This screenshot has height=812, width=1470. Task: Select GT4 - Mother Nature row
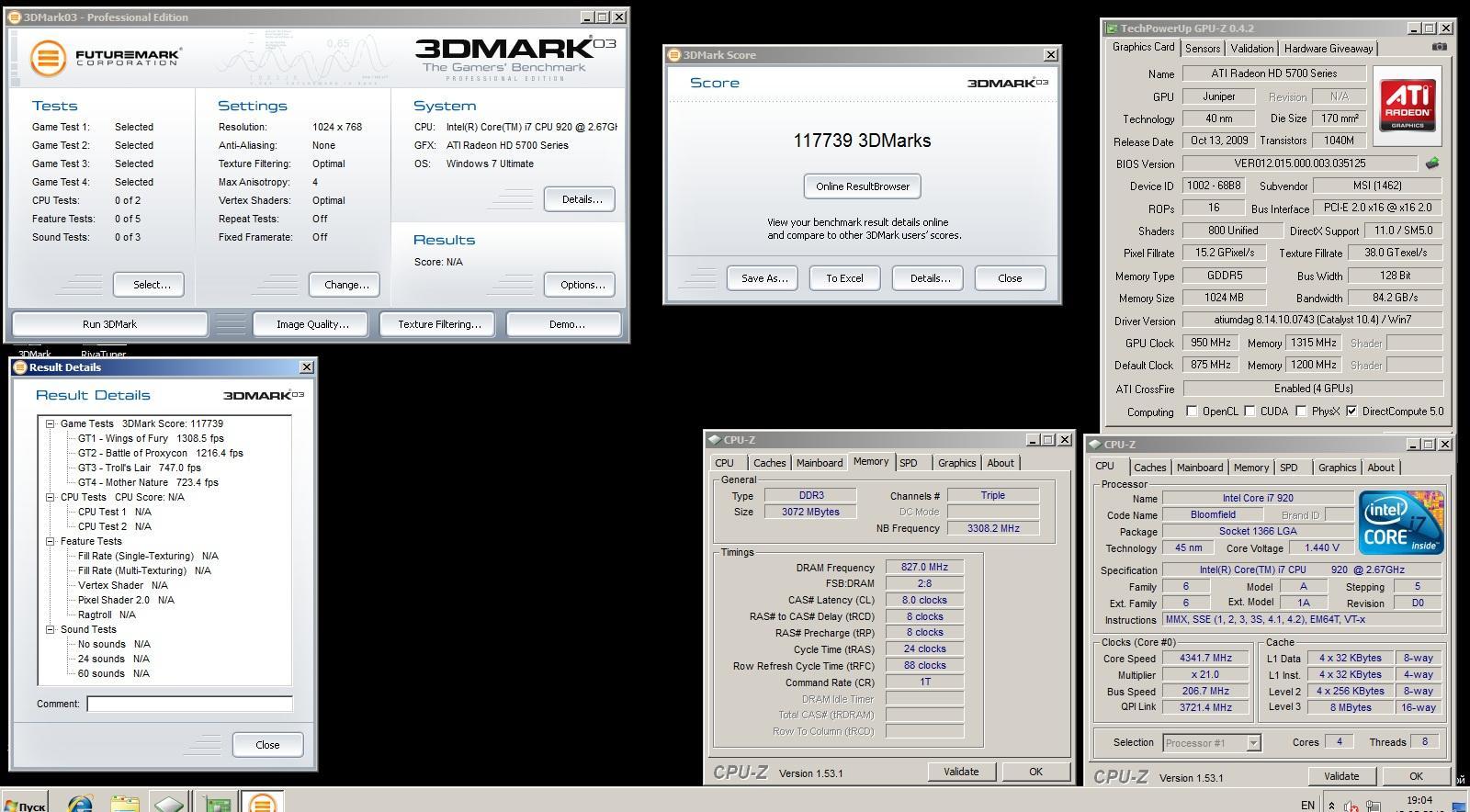pyautogui.click(x=148, y=482)
